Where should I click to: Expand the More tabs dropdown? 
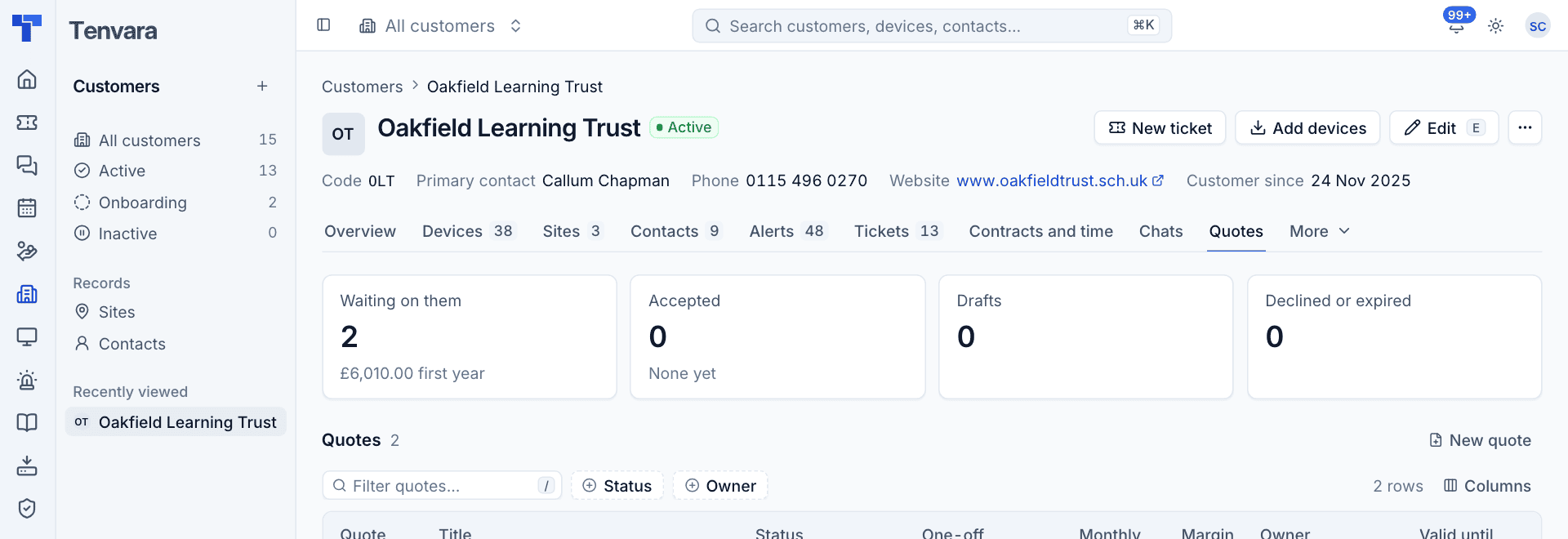[x=1320, y=231]
